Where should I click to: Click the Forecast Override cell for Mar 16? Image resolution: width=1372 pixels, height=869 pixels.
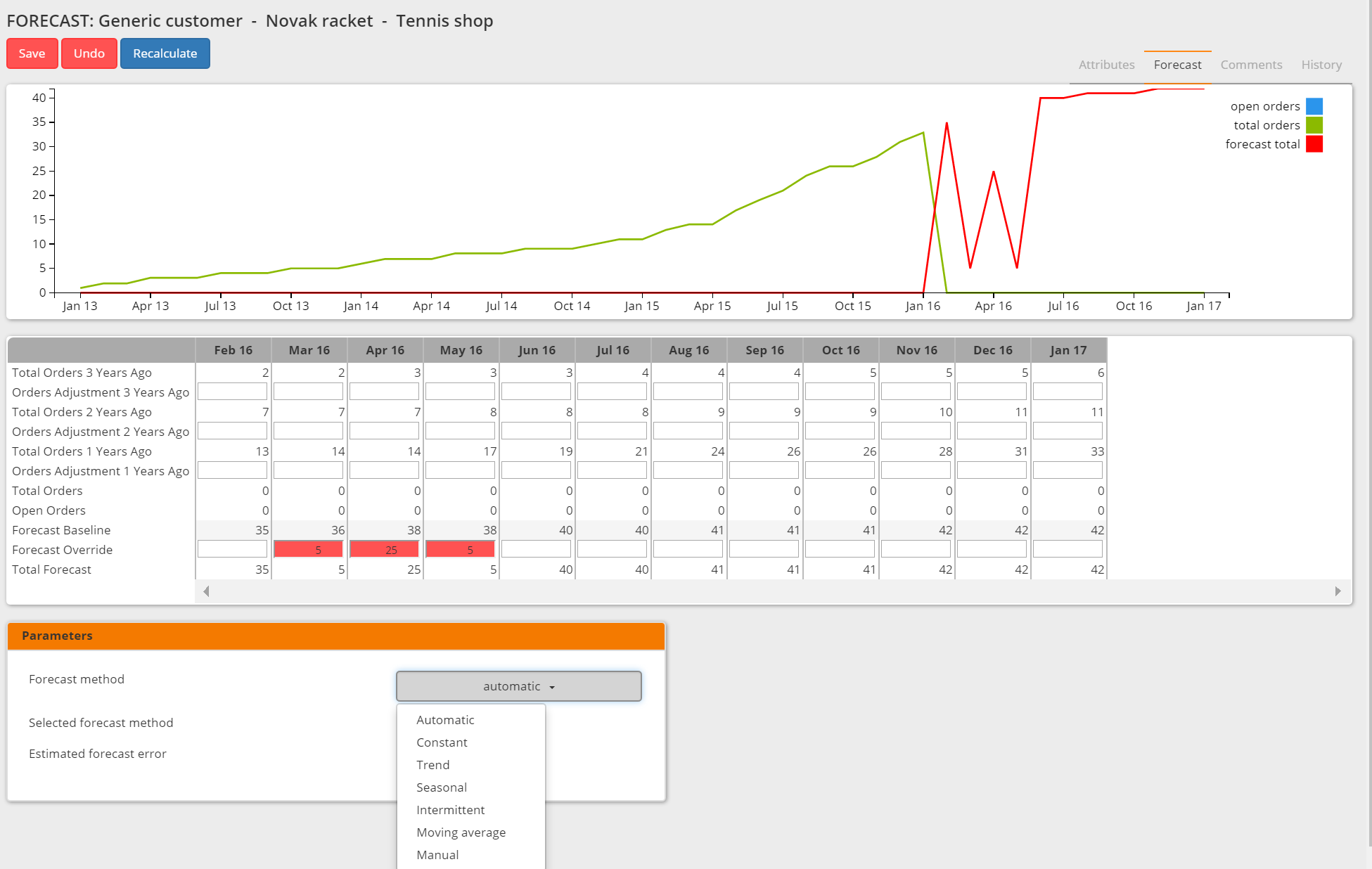[x=308, y=549]
